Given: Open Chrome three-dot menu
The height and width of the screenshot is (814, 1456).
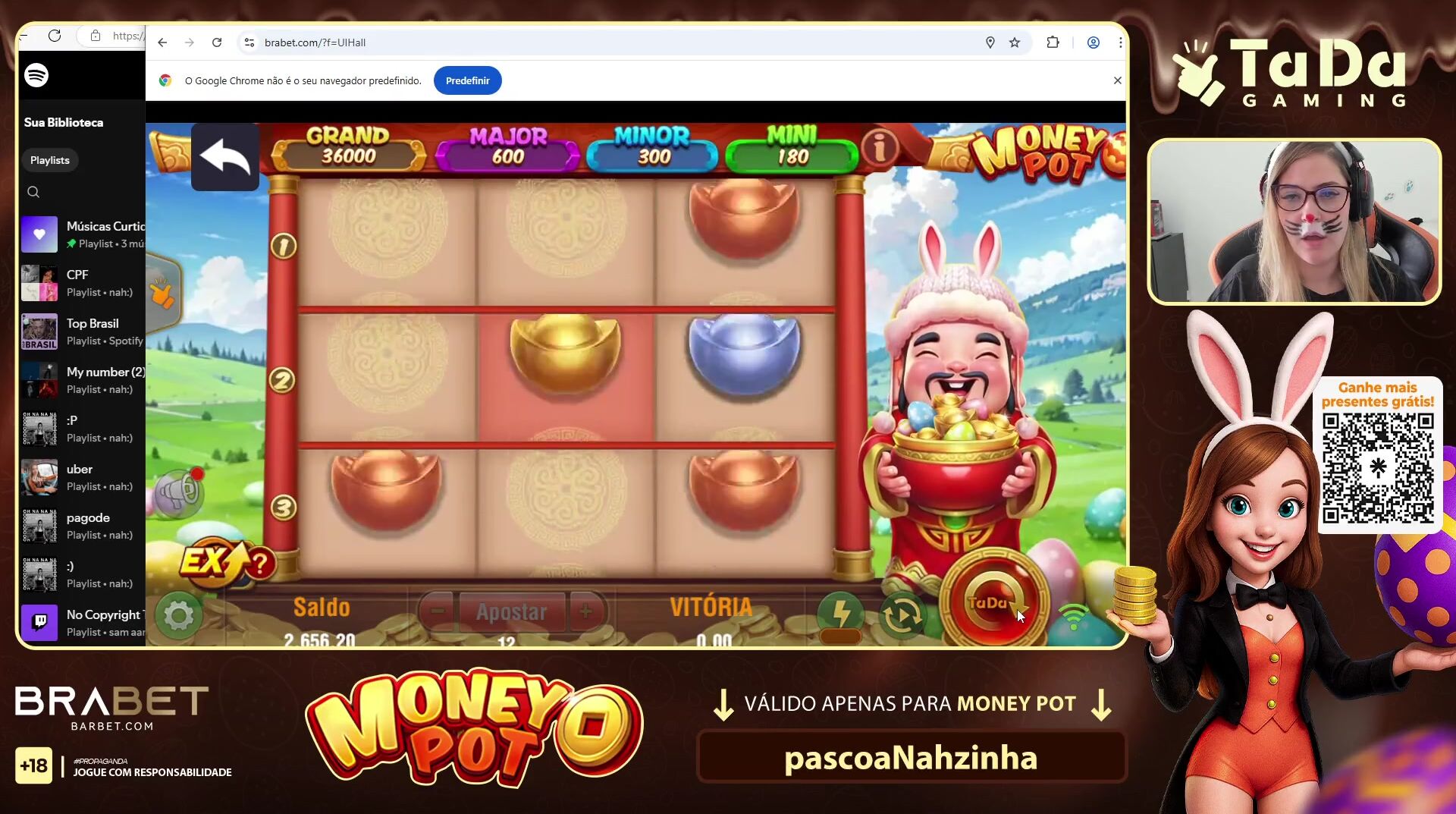Looking at the screenshot, I should [x=1120, y=42].
